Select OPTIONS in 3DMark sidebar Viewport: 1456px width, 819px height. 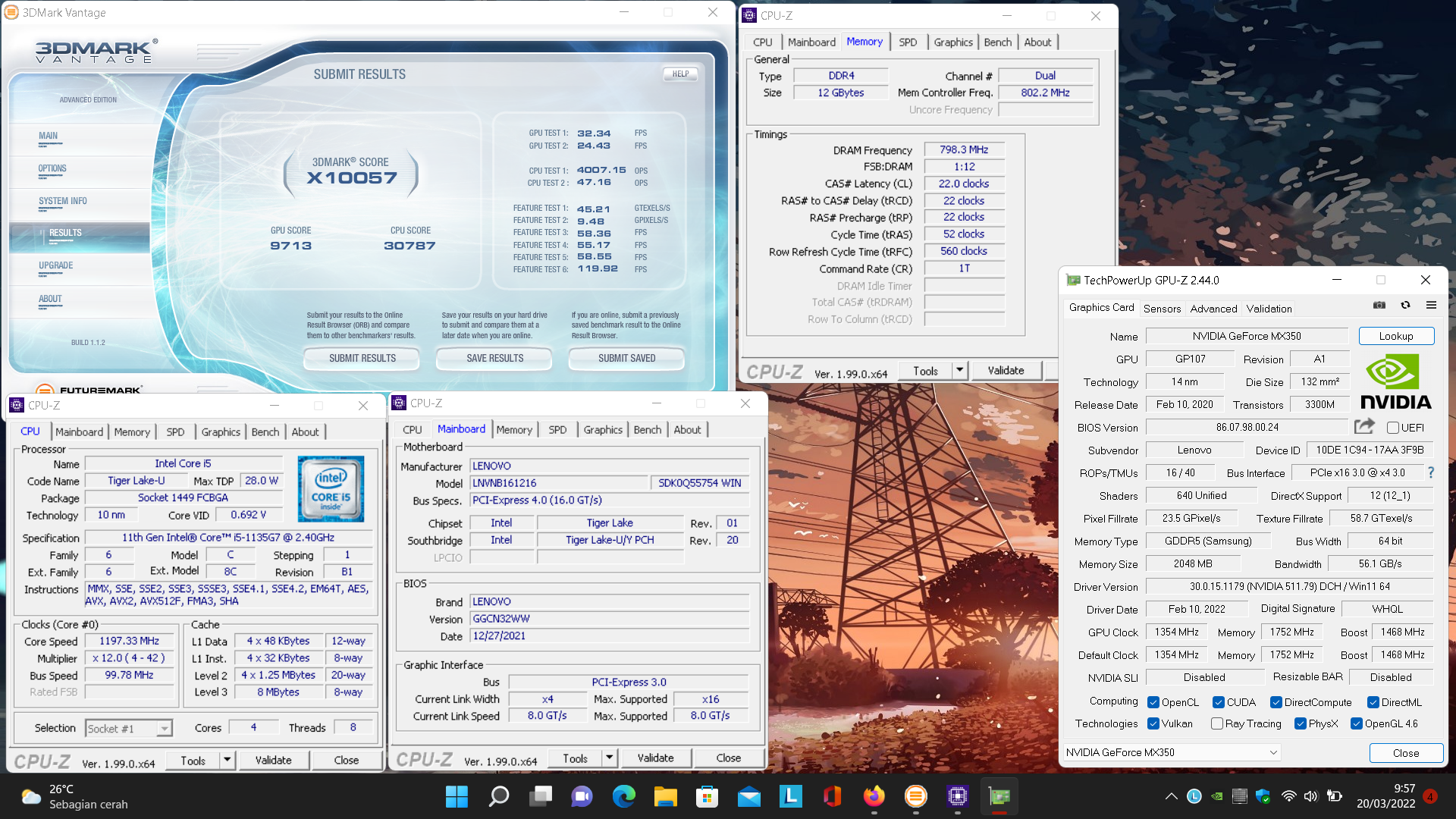pyautogui.click(x=52, y=168)
